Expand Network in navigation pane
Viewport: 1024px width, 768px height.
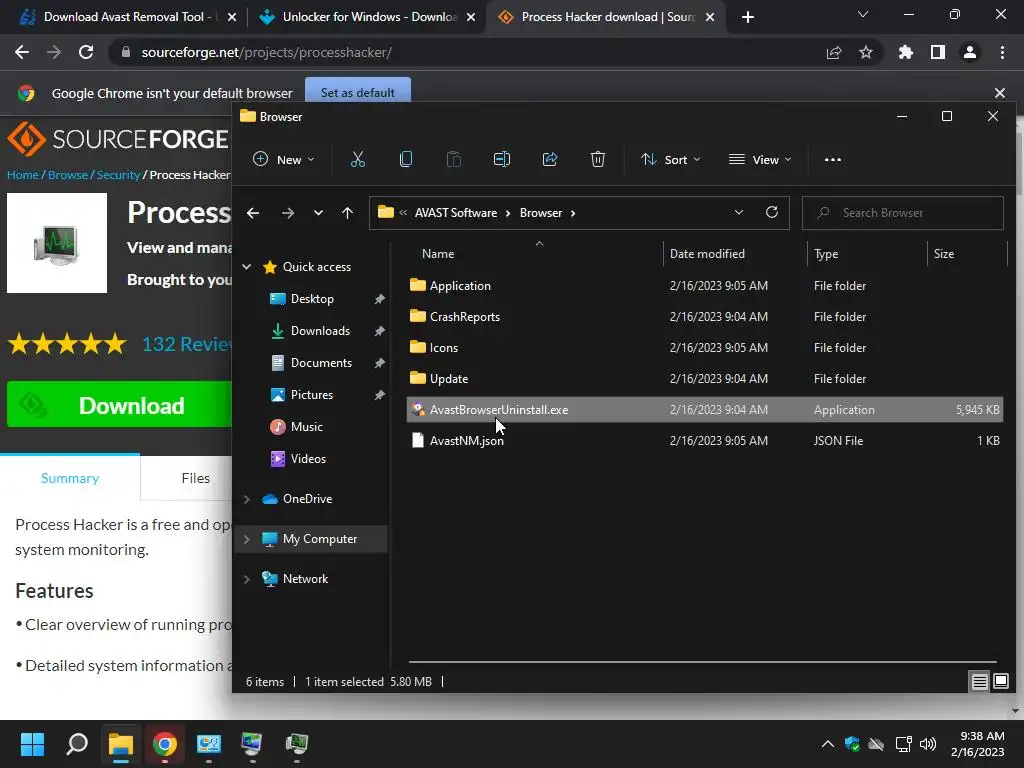click(x=246, y=579)
